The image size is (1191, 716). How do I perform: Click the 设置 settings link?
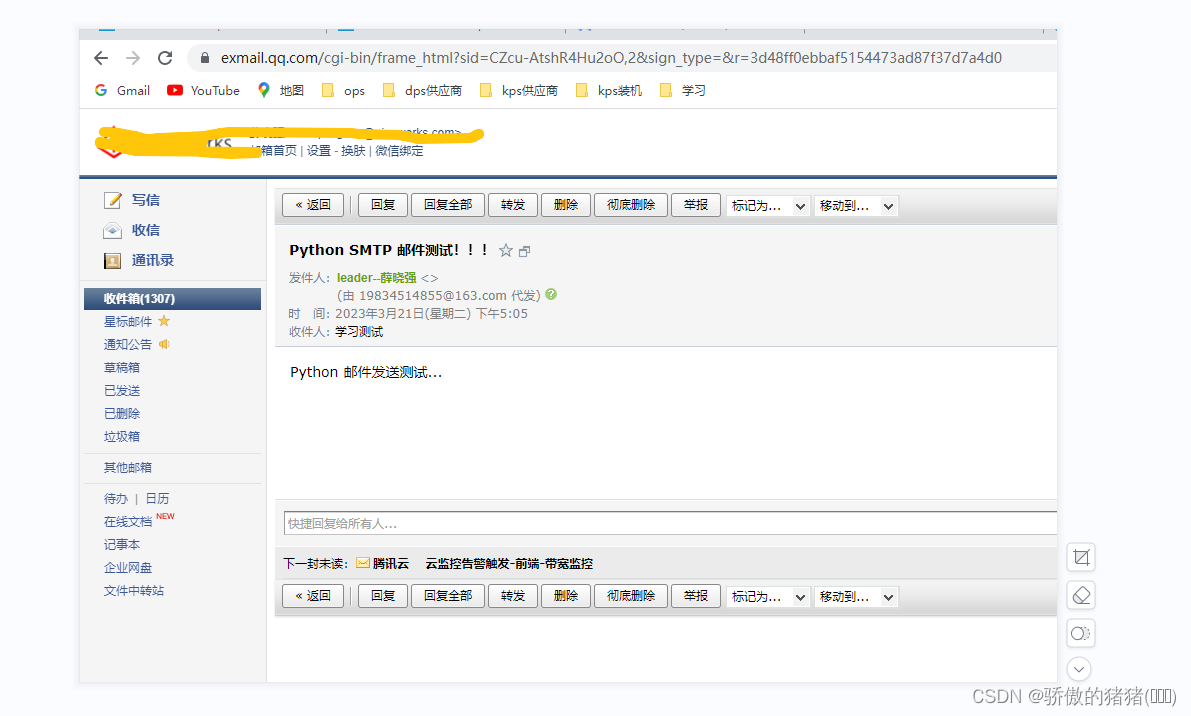tap(318, 150)
